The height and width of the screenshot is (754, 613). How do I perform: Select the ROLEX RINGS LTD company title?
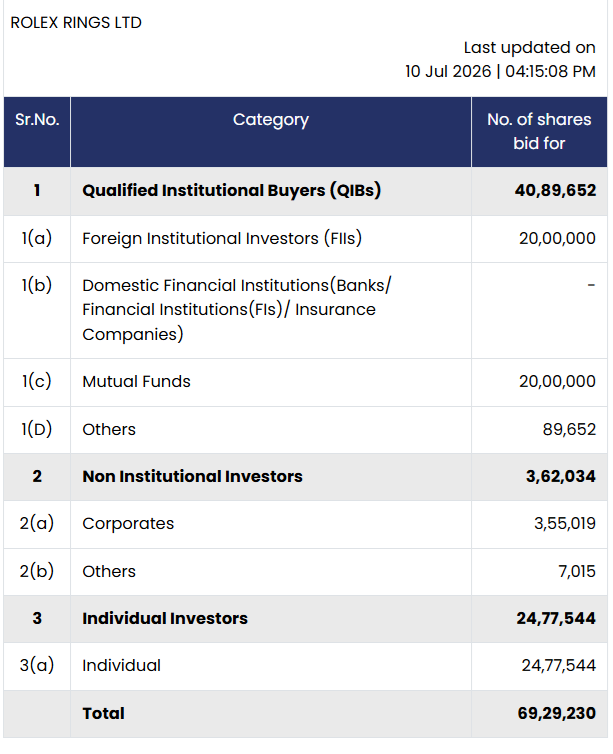[x=76, y=23]
